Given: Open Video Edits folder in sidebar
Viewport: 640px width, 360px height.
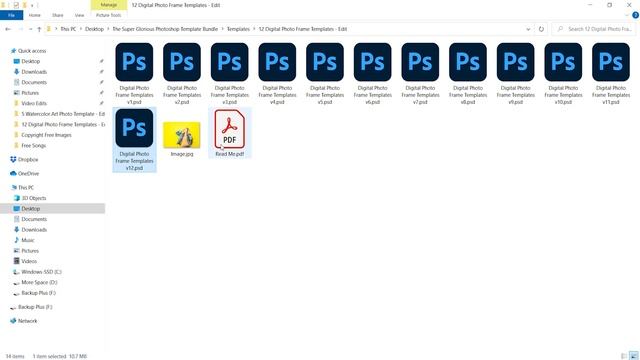Looking at the screenshot, I should (x=34, y=104).
